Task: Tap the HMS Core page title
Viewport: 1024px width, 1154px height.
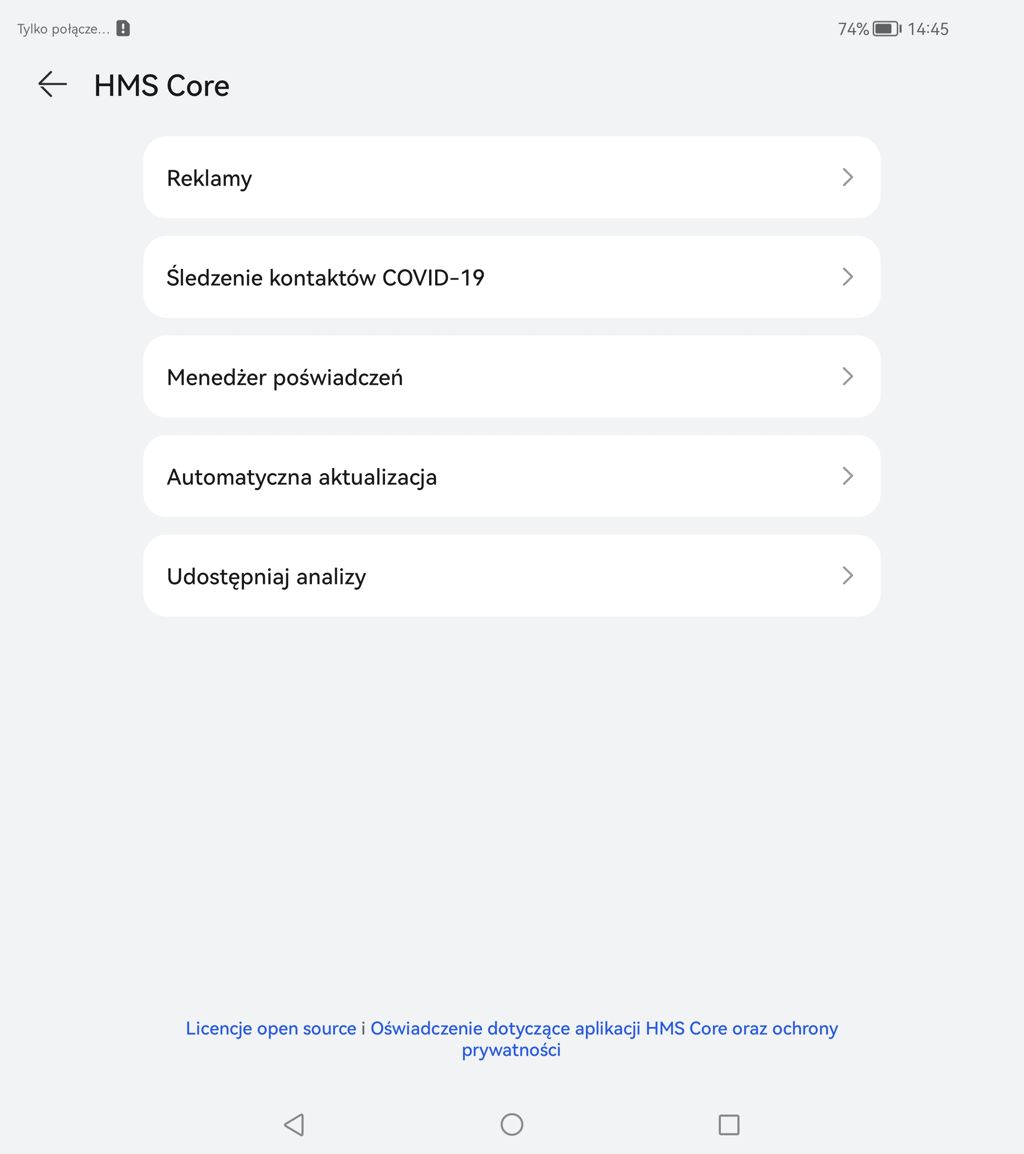Action: [162, 86]
